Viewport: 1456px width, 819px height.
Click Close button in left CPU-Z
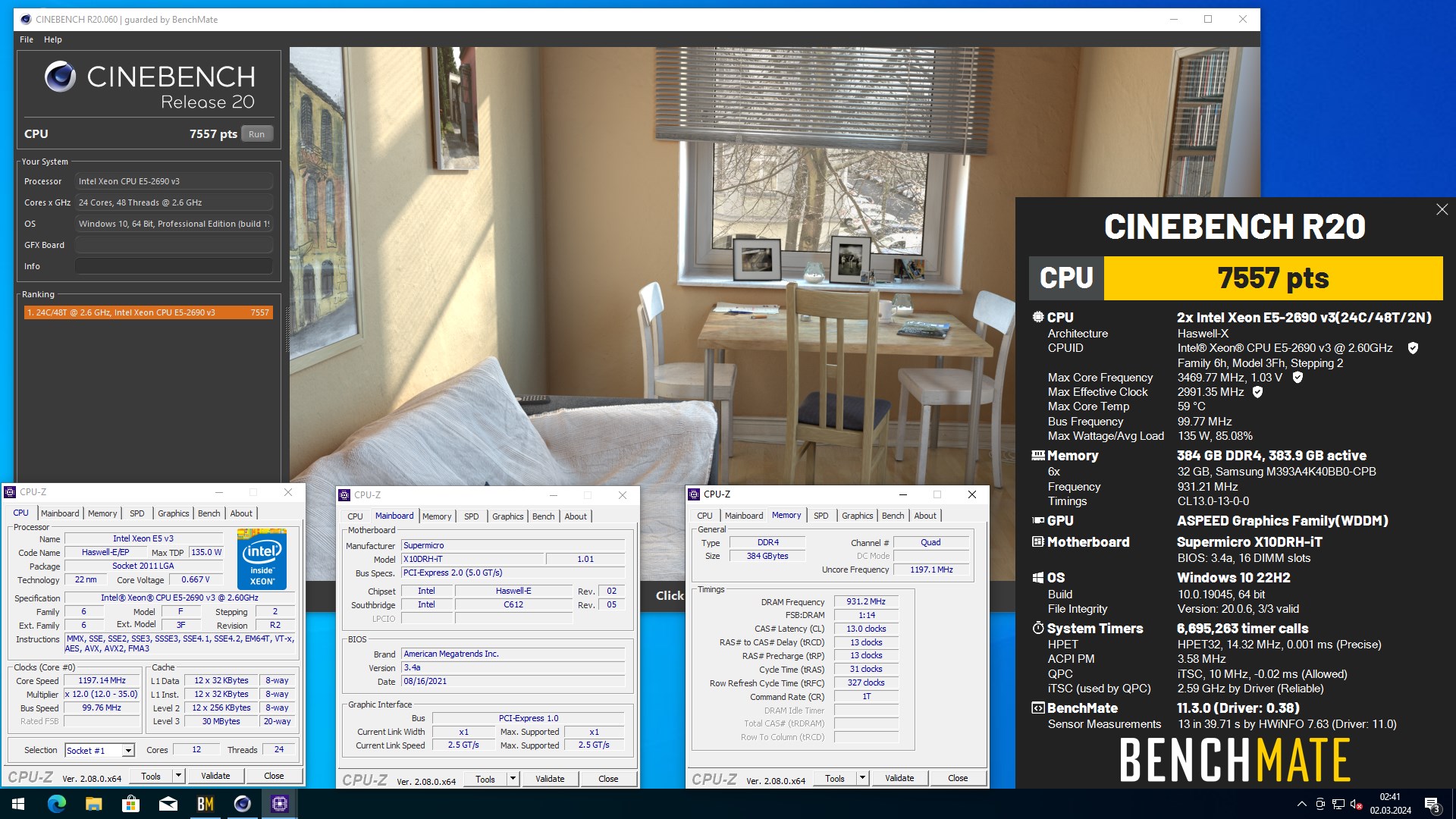274,776
